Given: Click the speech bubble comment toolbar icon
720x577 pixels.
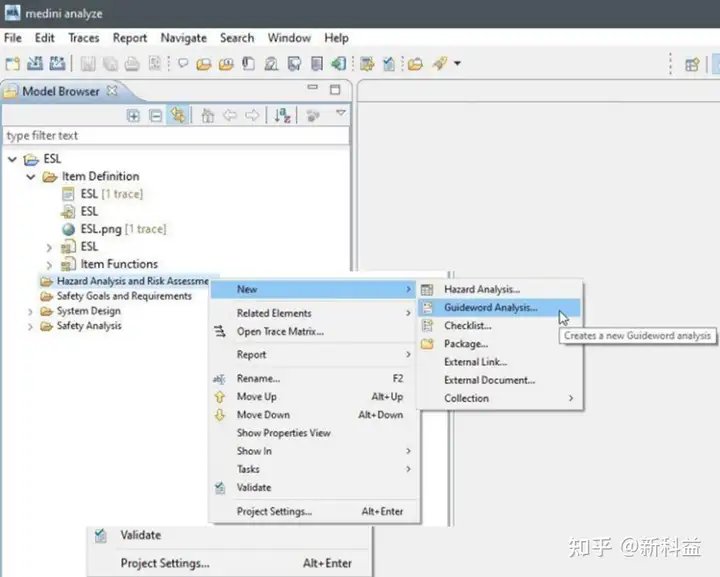Looking at the screenshot, I should point(183,63).
